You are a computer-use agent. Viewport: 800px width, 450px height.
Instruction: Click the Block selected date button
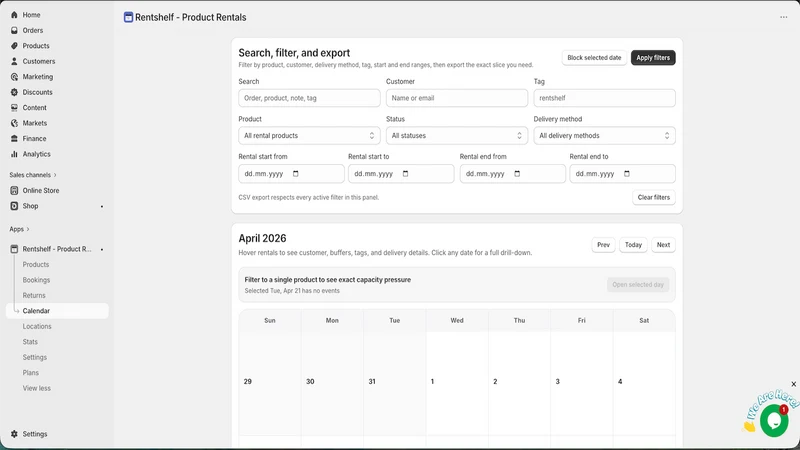pyautogui.click(x=594, y=58)
